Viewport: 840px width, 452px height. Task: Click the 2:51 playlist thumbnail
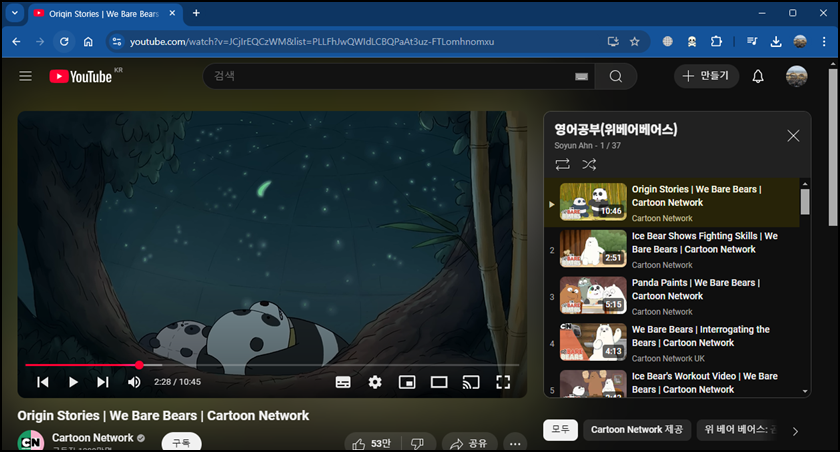(x=593, y=248)
